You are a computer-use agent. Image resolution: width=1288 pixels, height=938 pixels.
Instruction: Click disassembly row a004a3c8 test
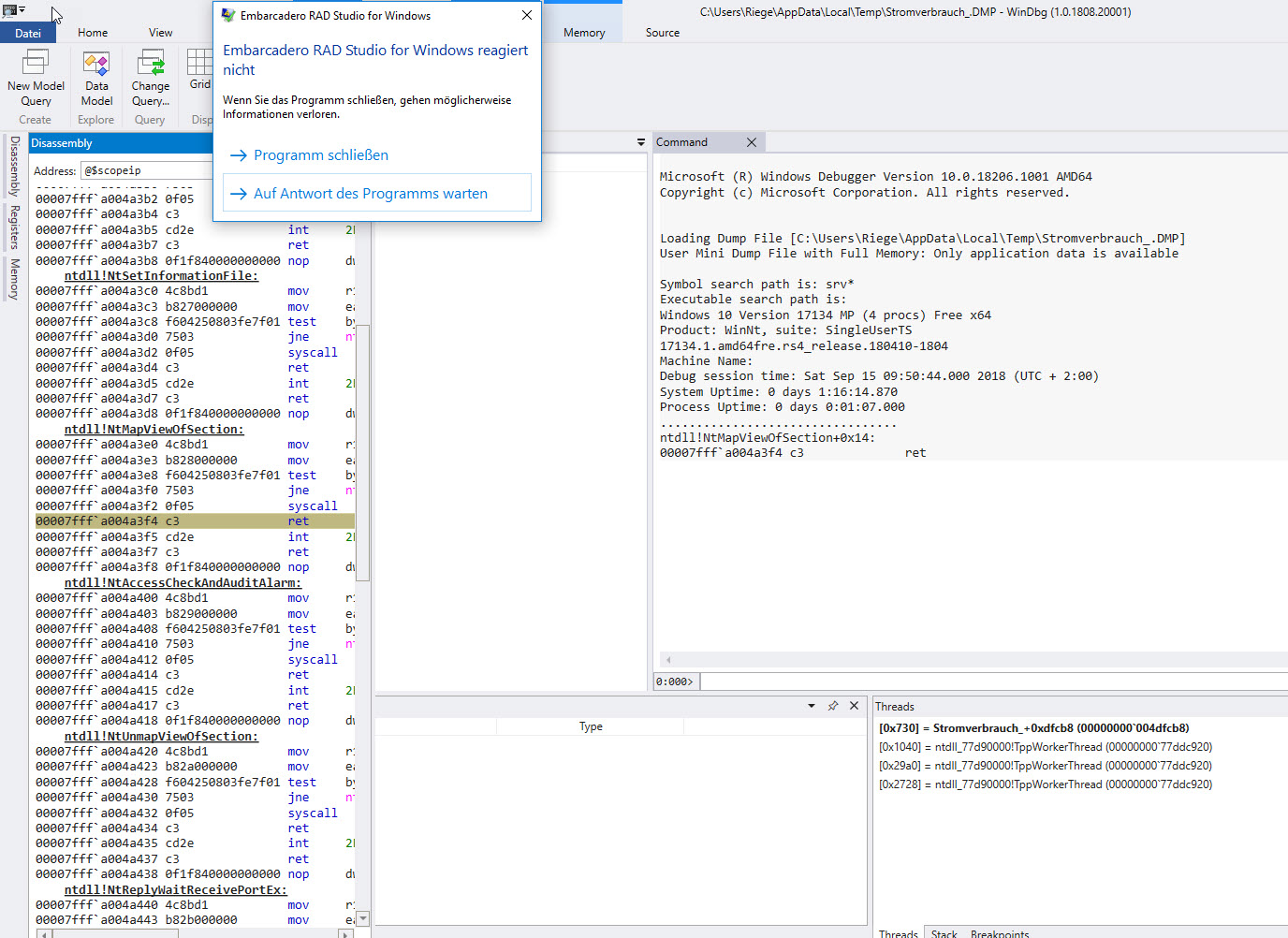coord(195,322)
